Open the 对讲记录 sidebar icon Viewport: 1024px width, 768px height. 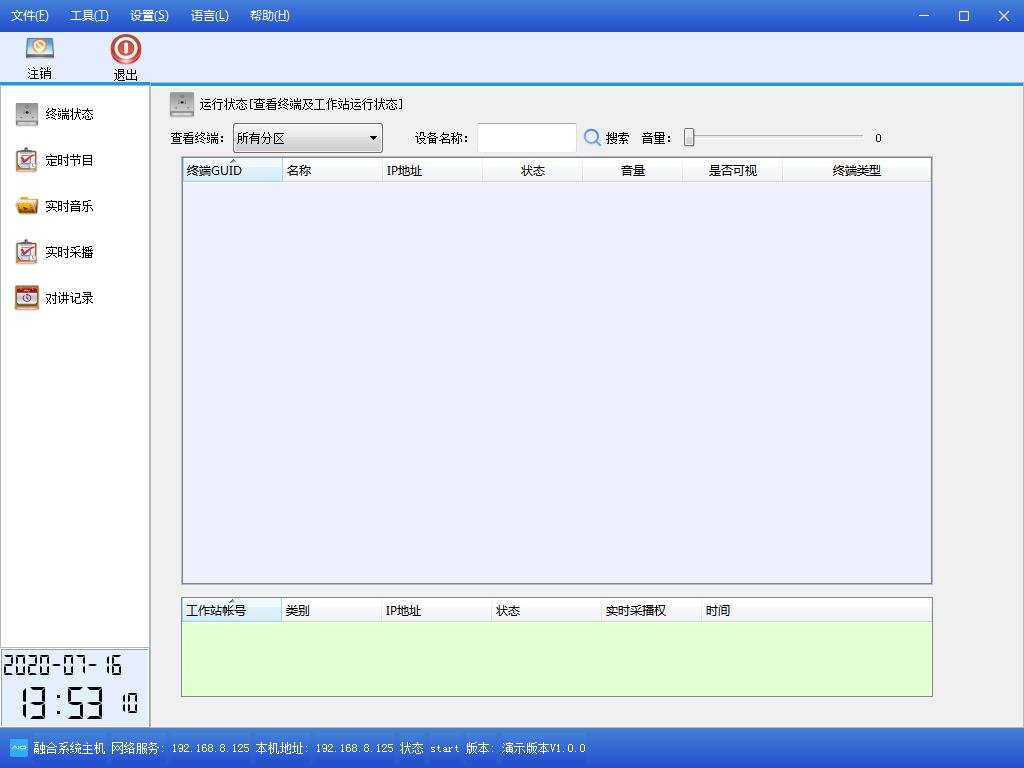(27, 298)
